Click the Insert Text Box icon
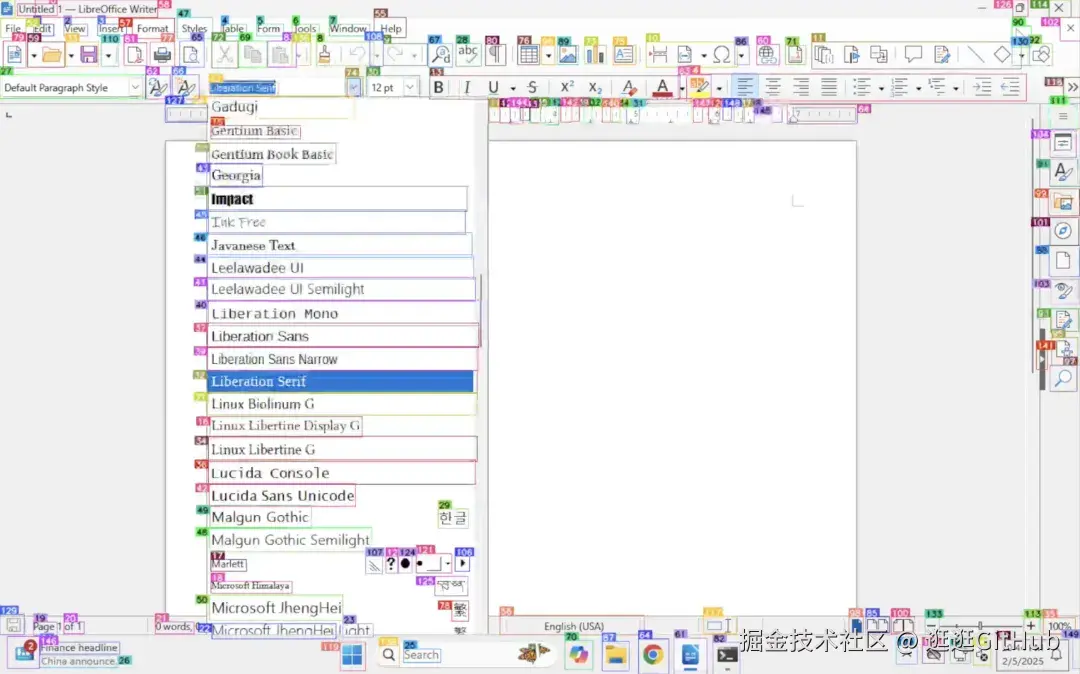 (x=623, y=54)
